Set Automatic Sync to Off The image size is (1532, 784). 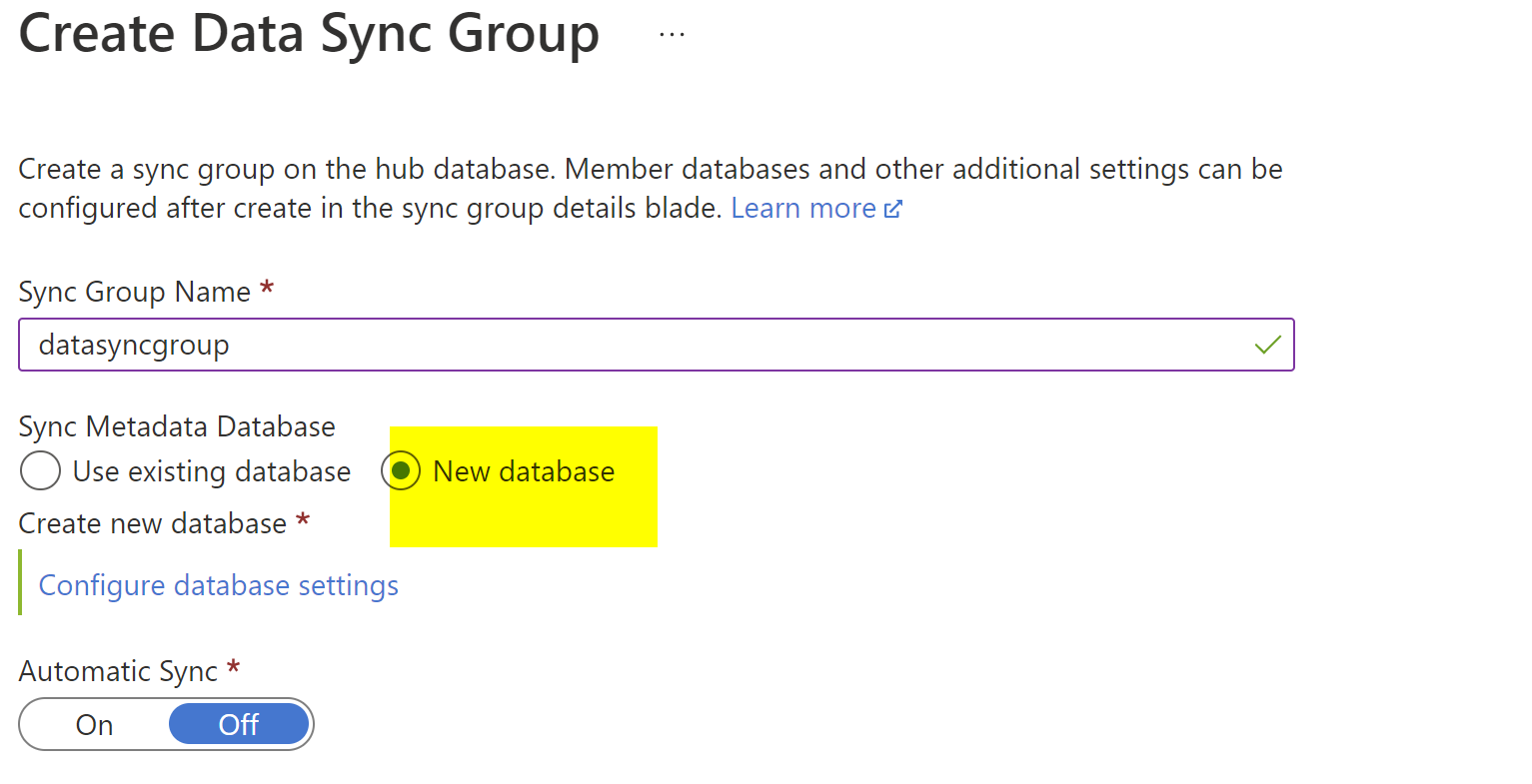point(239,724)
